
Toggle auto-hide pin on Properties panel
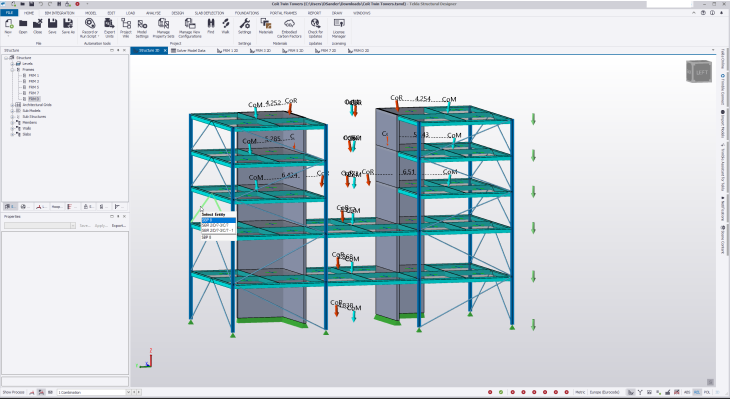coord(118,216)
